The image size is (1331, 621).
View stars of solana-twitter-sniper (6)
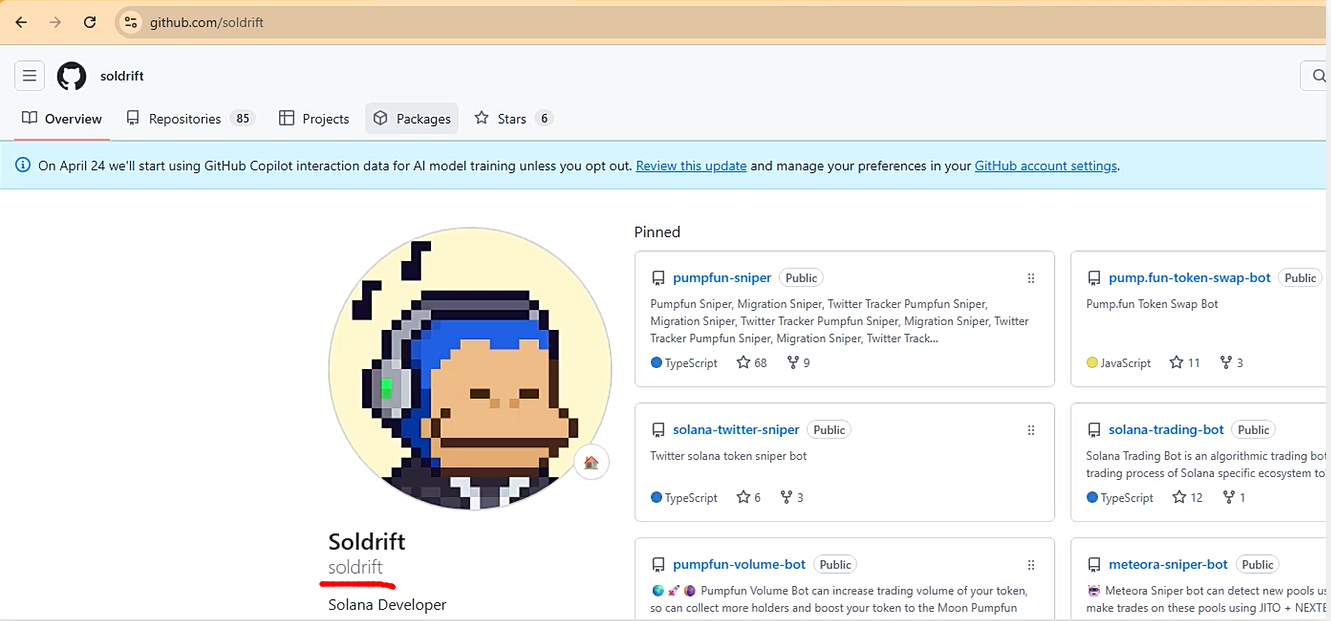pos(749,497)
